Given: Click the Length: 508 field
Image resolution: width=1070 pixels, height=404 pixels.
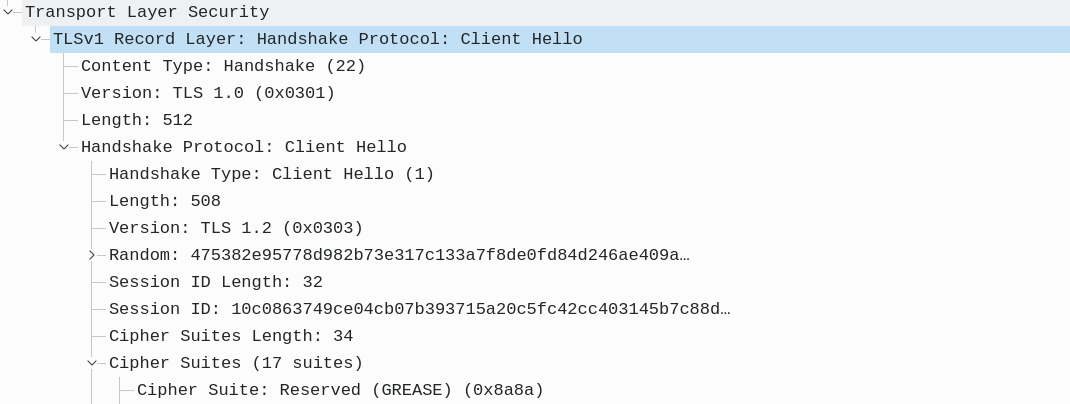Looking at the screenshot, I should point(165,201).
